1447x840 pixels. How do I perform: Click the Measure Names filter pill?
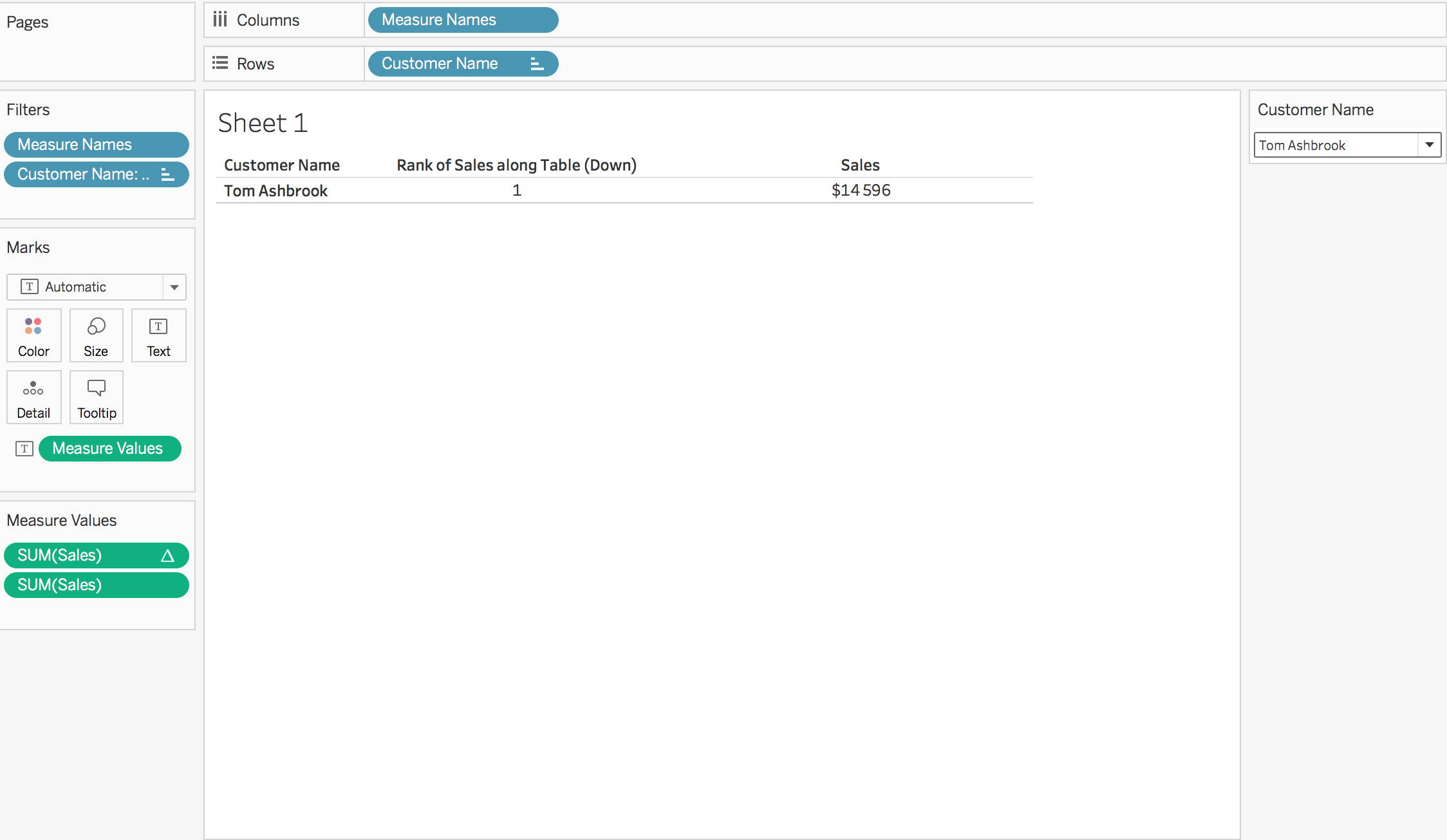point(96,145)
